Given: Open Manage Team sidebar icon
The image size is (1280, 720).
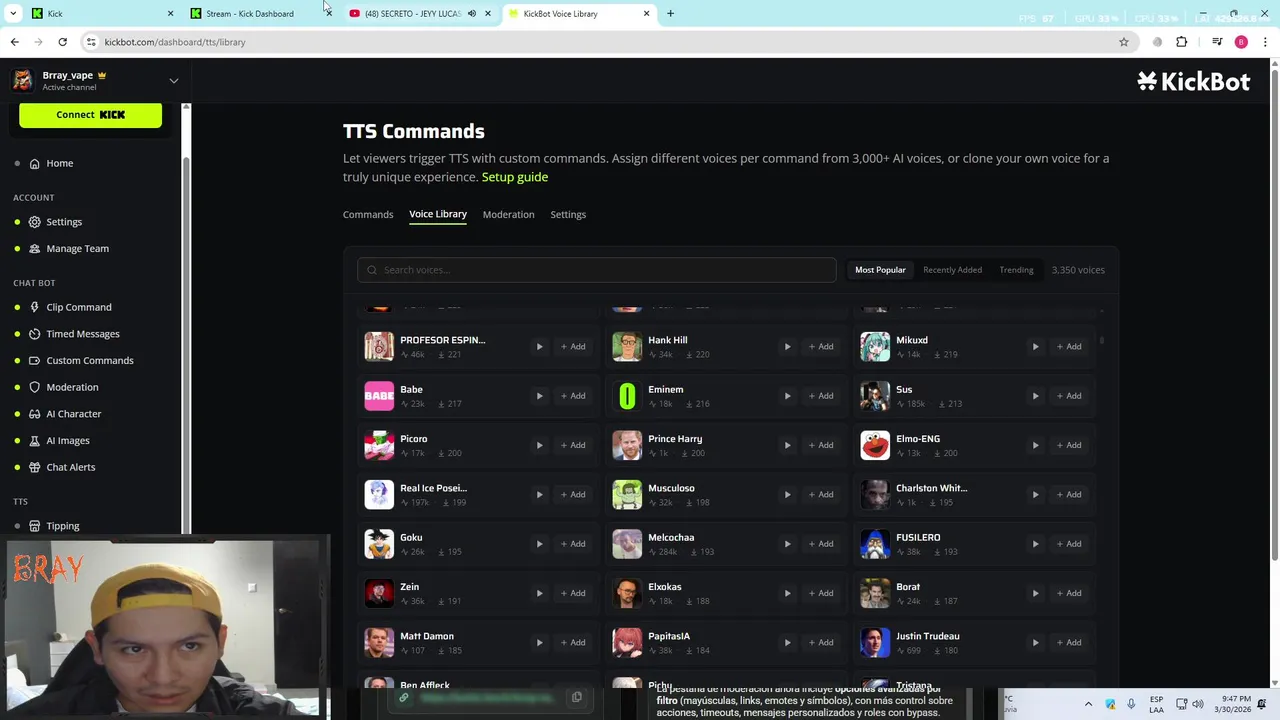Looking at the screenshot, I should 35,248.
